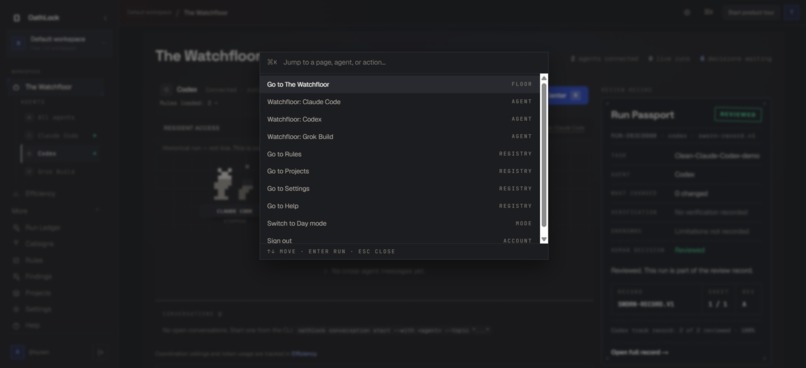Open the 'Open full record →' link

[x=639, y=353]
